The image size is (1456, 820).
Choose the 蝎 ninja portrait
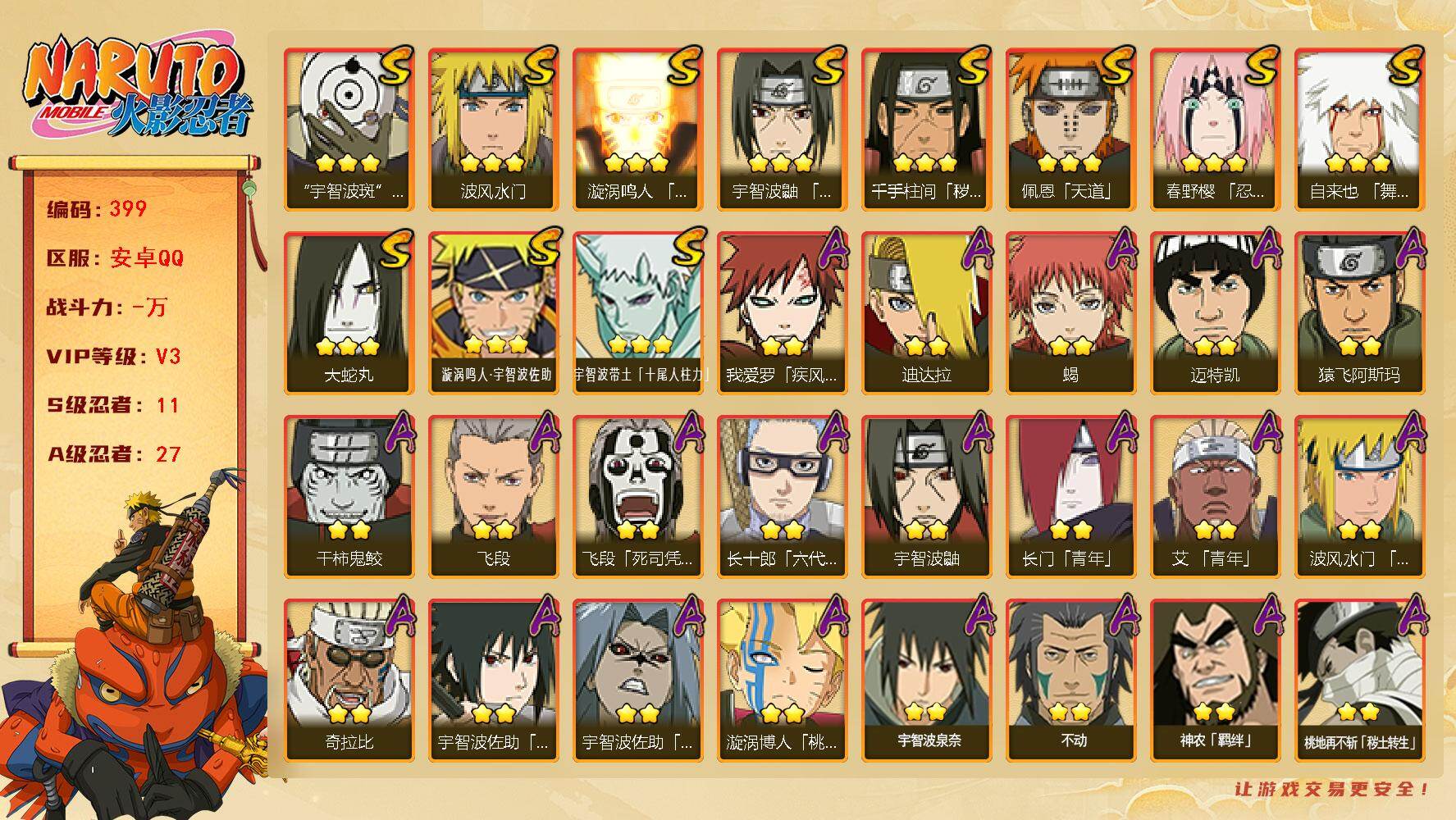(1071, 313)
